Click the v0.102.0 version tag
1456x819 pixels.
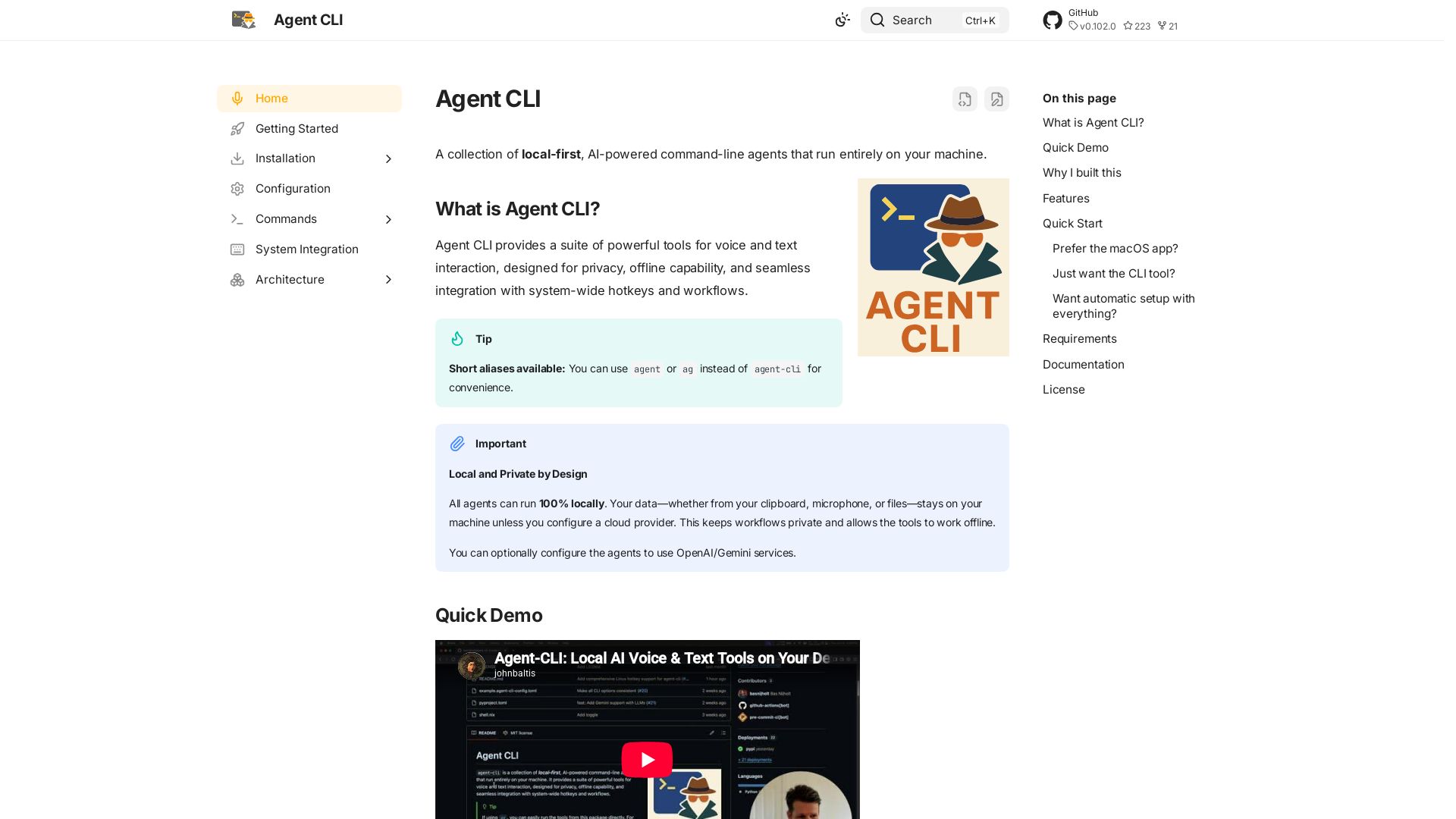tap(1092, 26)
